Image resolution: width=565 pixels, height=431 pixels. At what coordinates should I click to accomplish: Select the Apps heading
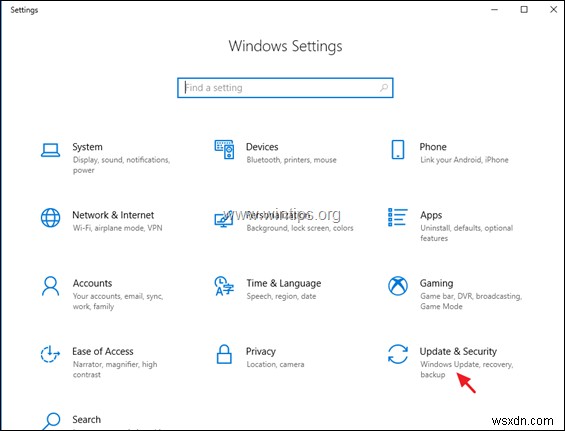coord(431,215)
